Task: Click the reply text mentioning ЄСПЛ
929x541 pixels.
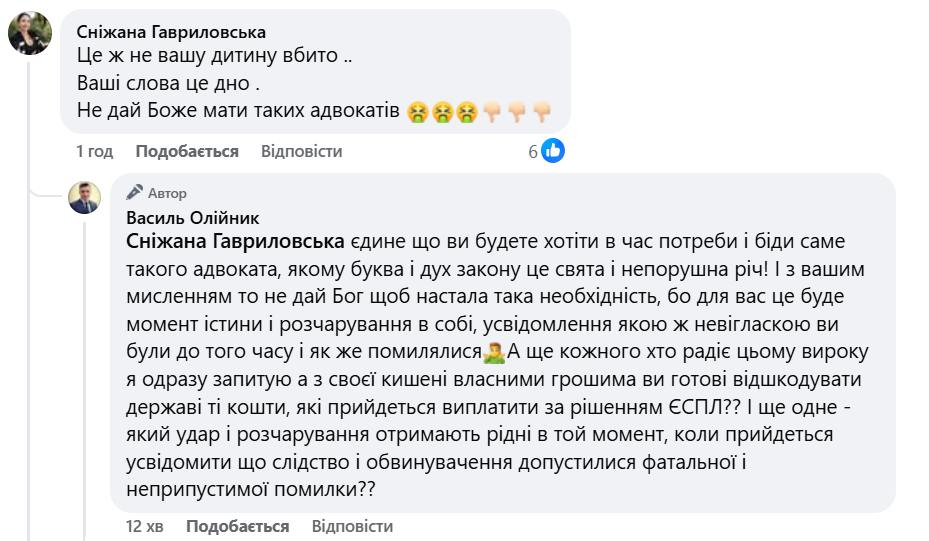Action: (x=500, y=408)
